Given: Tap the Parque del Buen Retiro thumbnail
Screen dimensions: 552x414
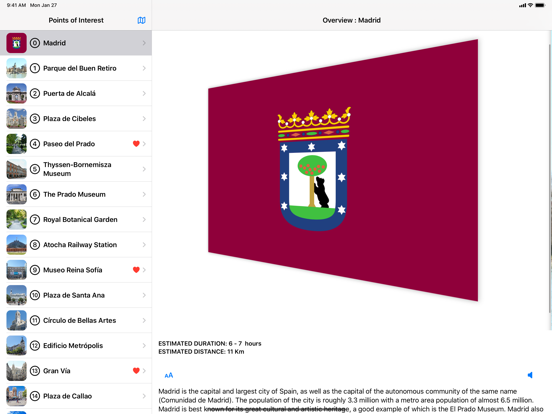Looking at the screenshot, I should (x=16, y=68).
